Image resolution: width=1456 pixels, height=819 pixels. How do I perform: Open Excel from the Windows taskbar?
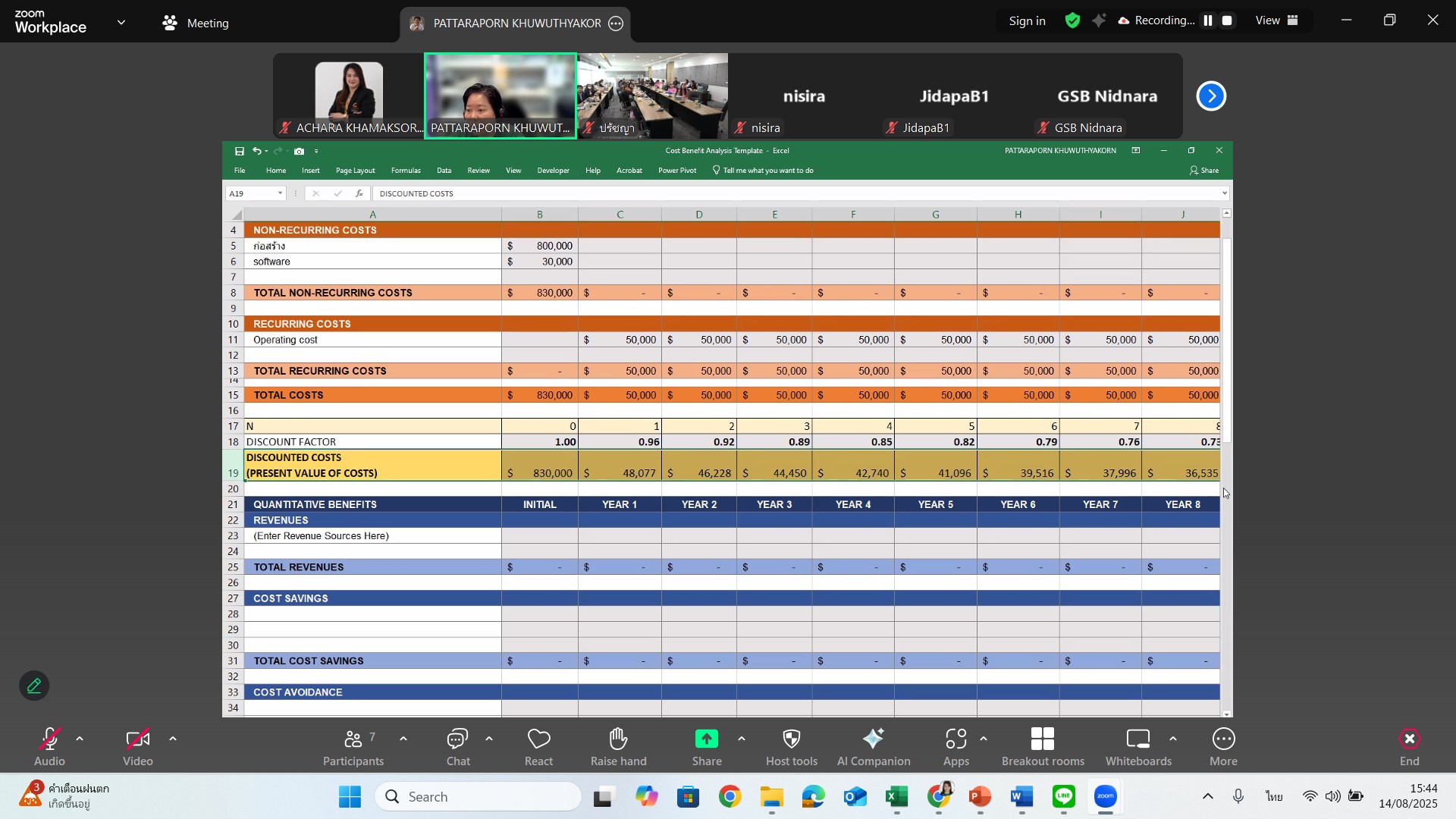click(896, 797)
